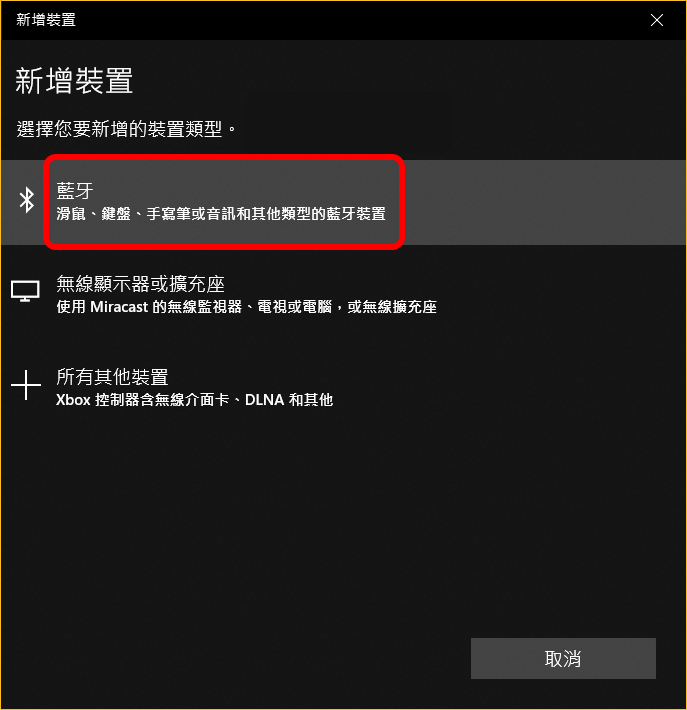Image resolution: width=687 pixels, height=710 pixels.
Task: Click the Miracast wireless monitor description text
Action: tap(246, 307)
